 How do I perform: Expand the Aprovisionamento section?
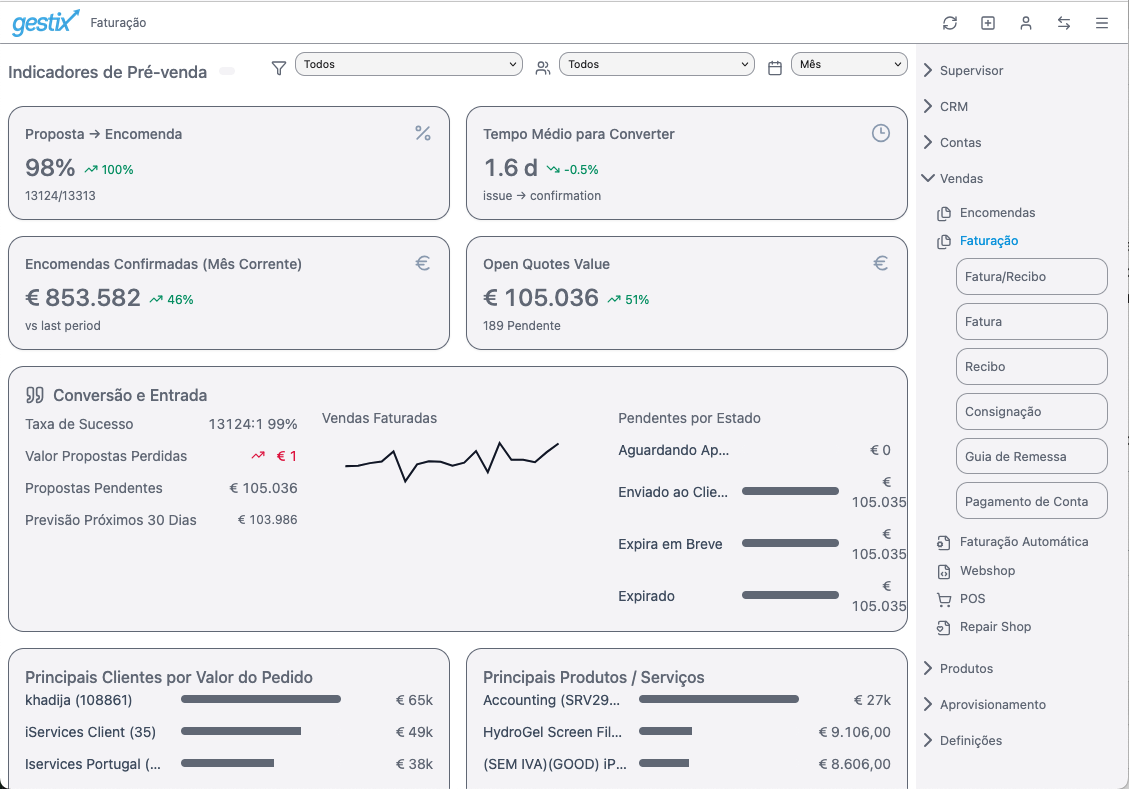coord(992,705)
